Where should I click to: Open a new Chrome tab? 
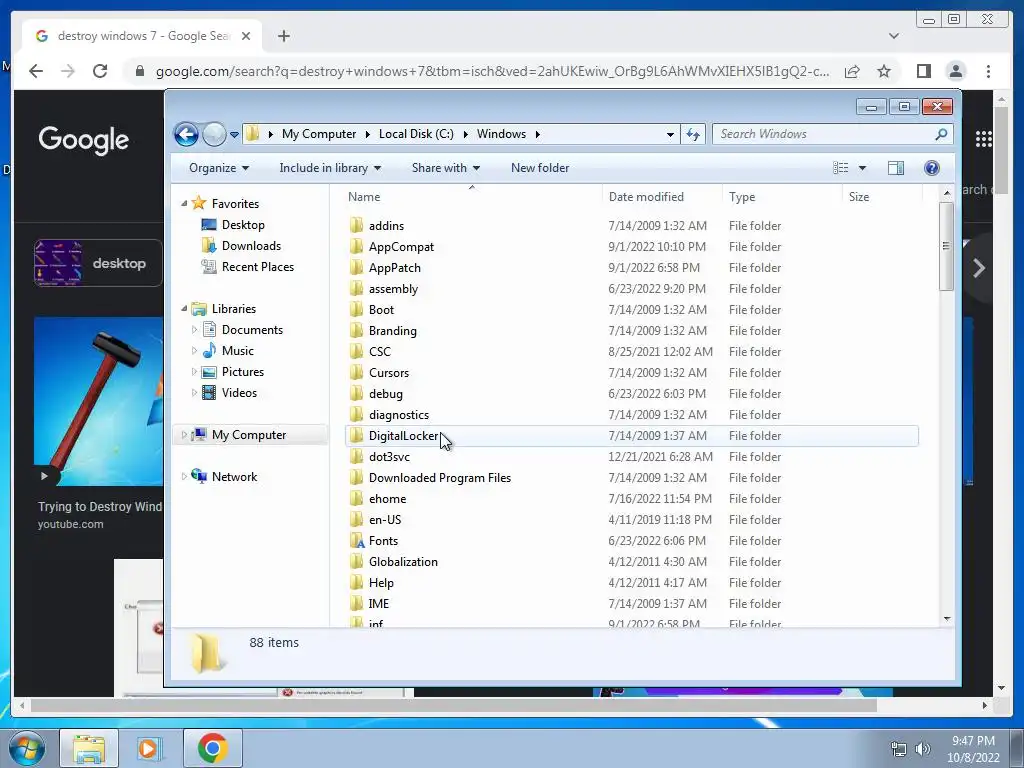(283, 36)
